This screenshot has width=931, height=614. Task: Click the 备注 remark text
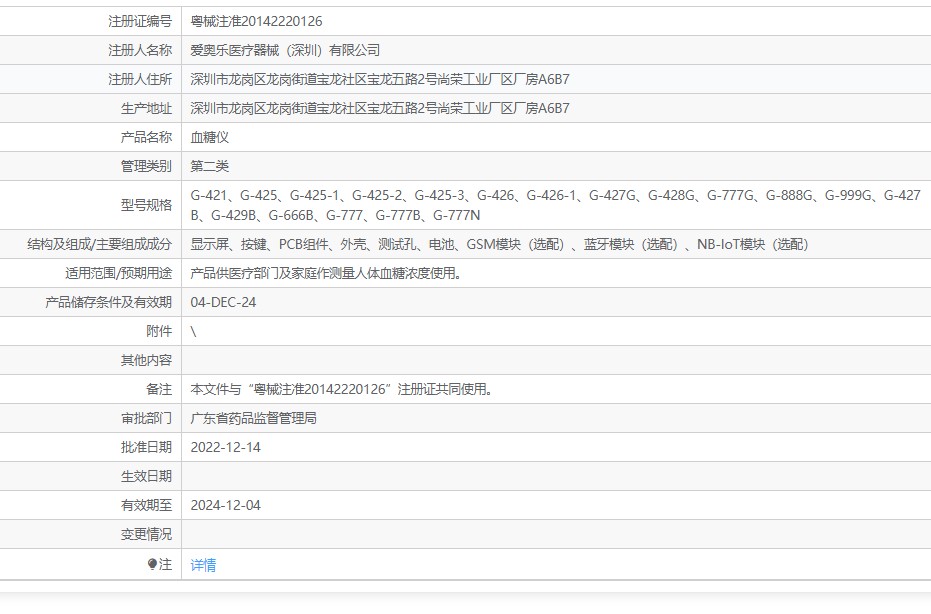341,390
